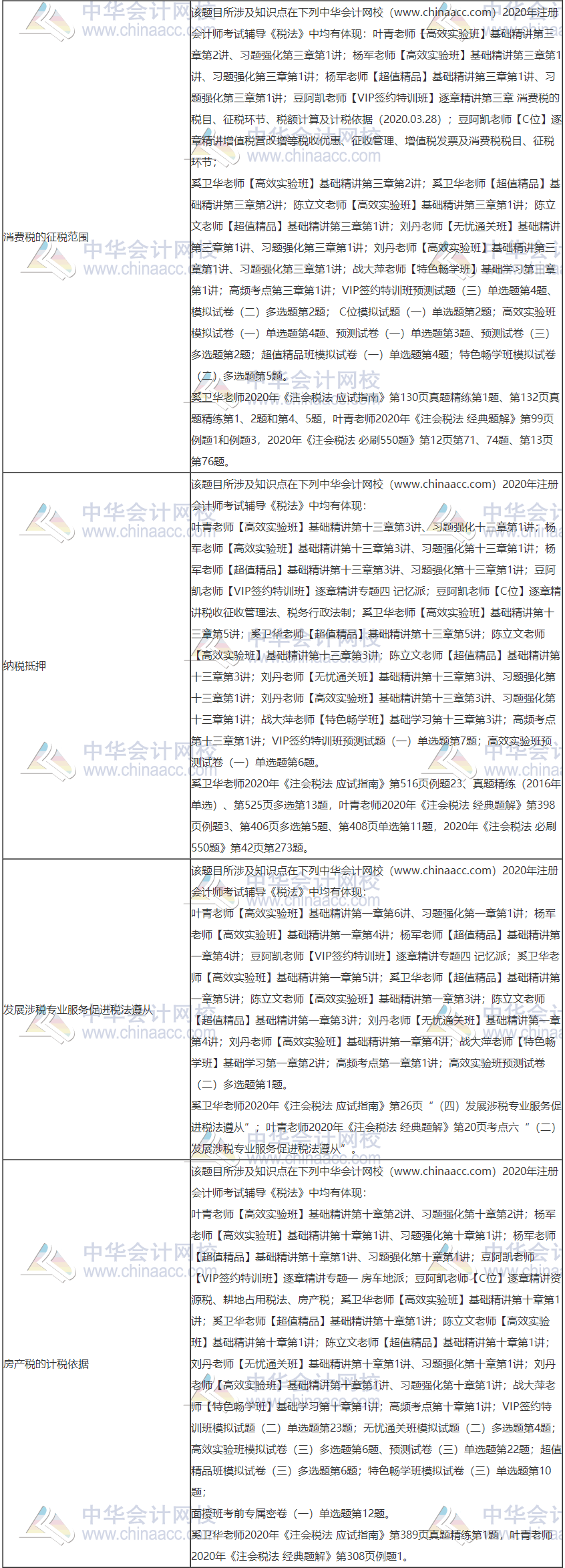Click the '第76题。' line in first row
The image size is (565, 1568).
tap(211, 462)
